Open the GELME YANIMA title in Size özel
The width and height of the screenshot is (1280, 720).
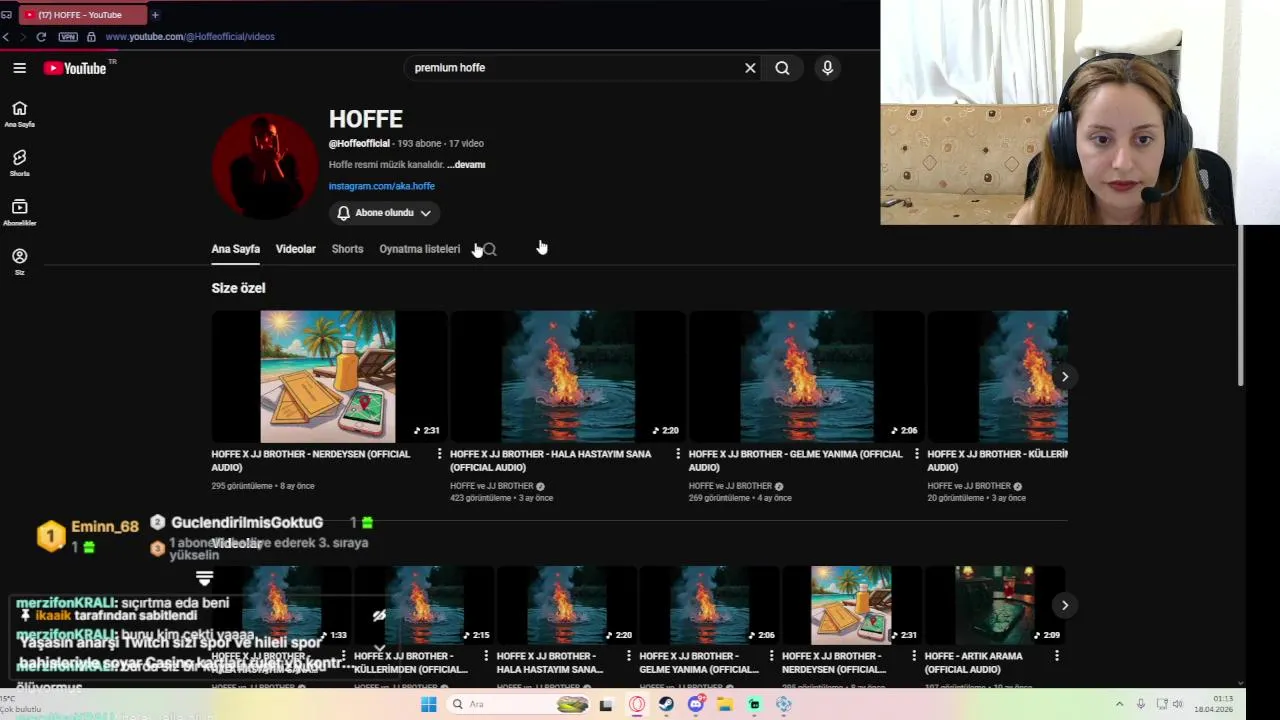click(x=796, y=460)
